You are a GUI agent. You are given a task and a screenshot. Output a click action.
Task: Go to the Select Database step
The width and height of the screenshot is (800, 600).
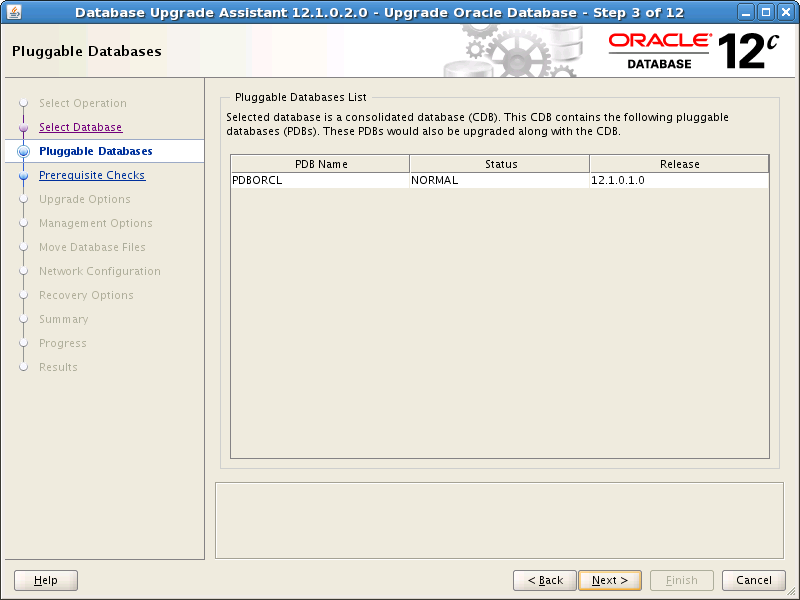(81, 127)
